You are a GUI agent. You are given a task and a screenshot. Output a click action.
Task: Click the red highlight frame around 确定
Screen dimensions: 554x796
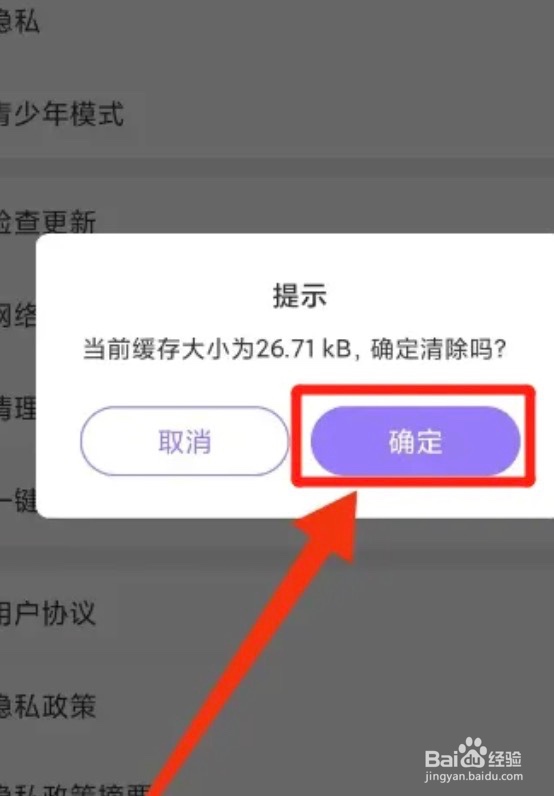(x=413, y=436)
